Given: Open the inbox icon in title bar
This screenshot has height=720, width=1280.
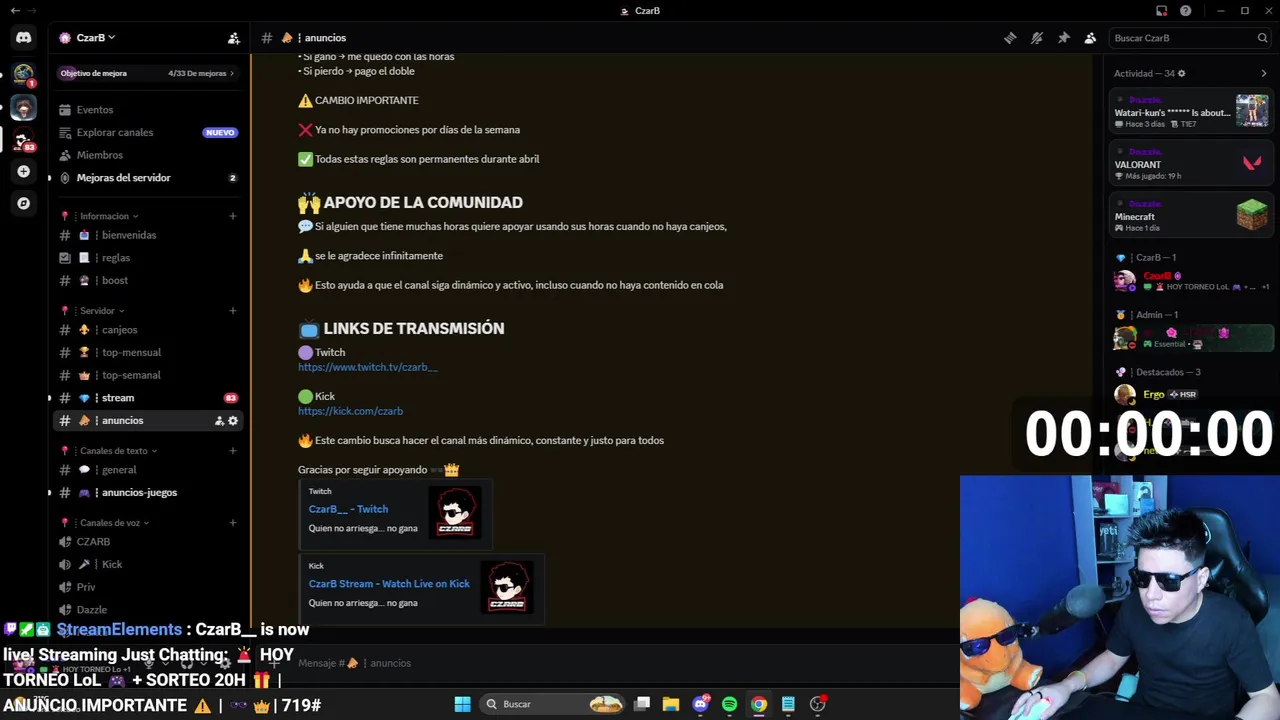Looking at the screenshot, I should [1161, 11].
